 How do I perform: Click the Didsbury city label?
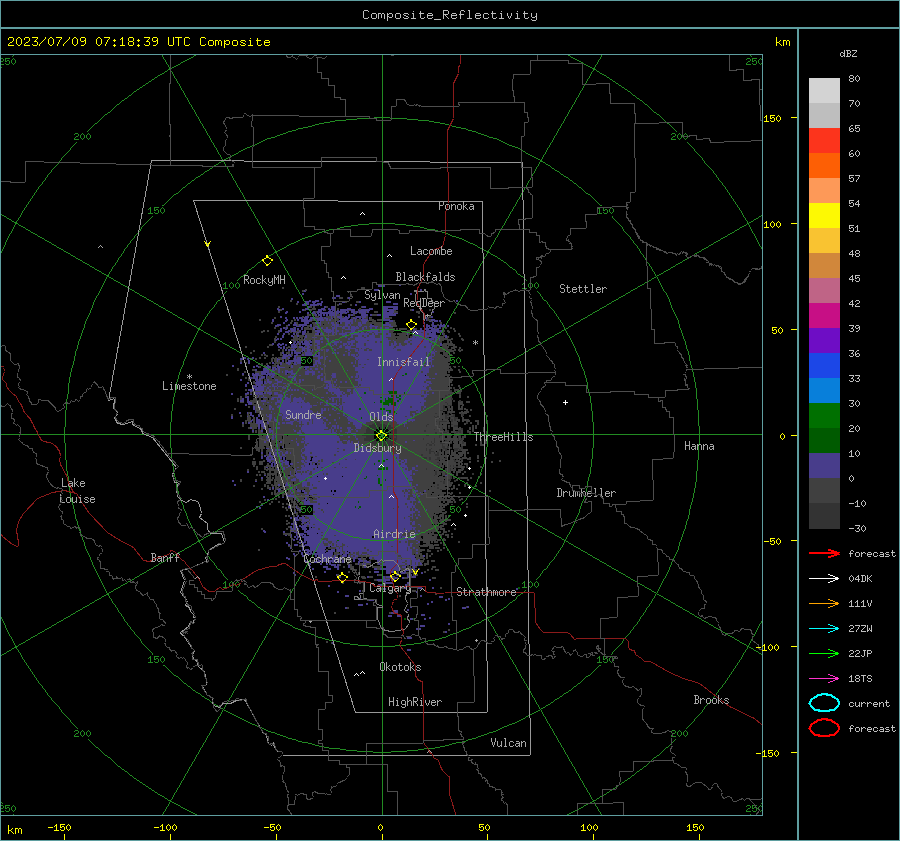pos(378,448)
